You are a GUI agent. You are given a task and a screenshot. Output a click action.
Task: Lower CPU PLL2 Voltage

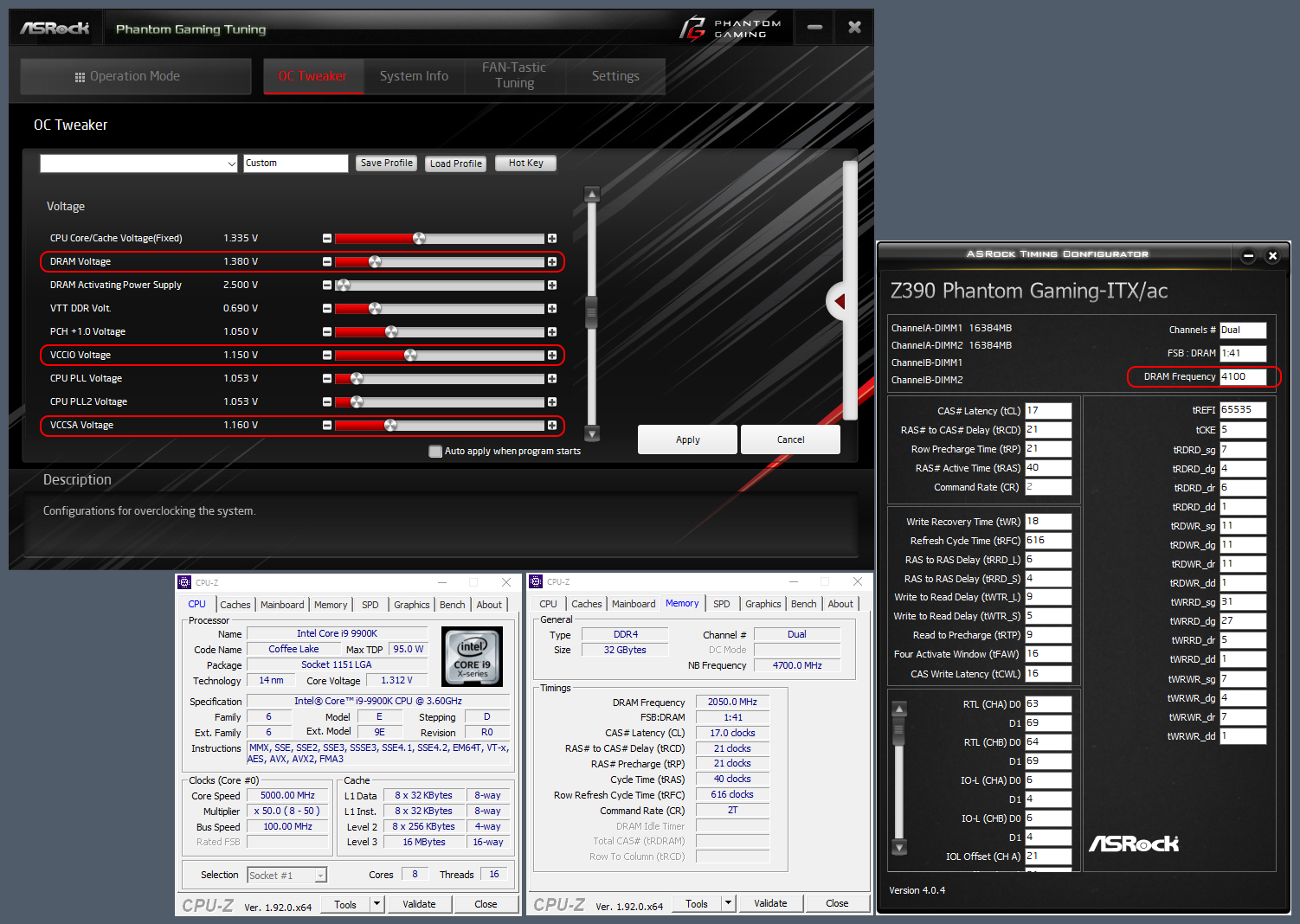click(x=327, y=402)
